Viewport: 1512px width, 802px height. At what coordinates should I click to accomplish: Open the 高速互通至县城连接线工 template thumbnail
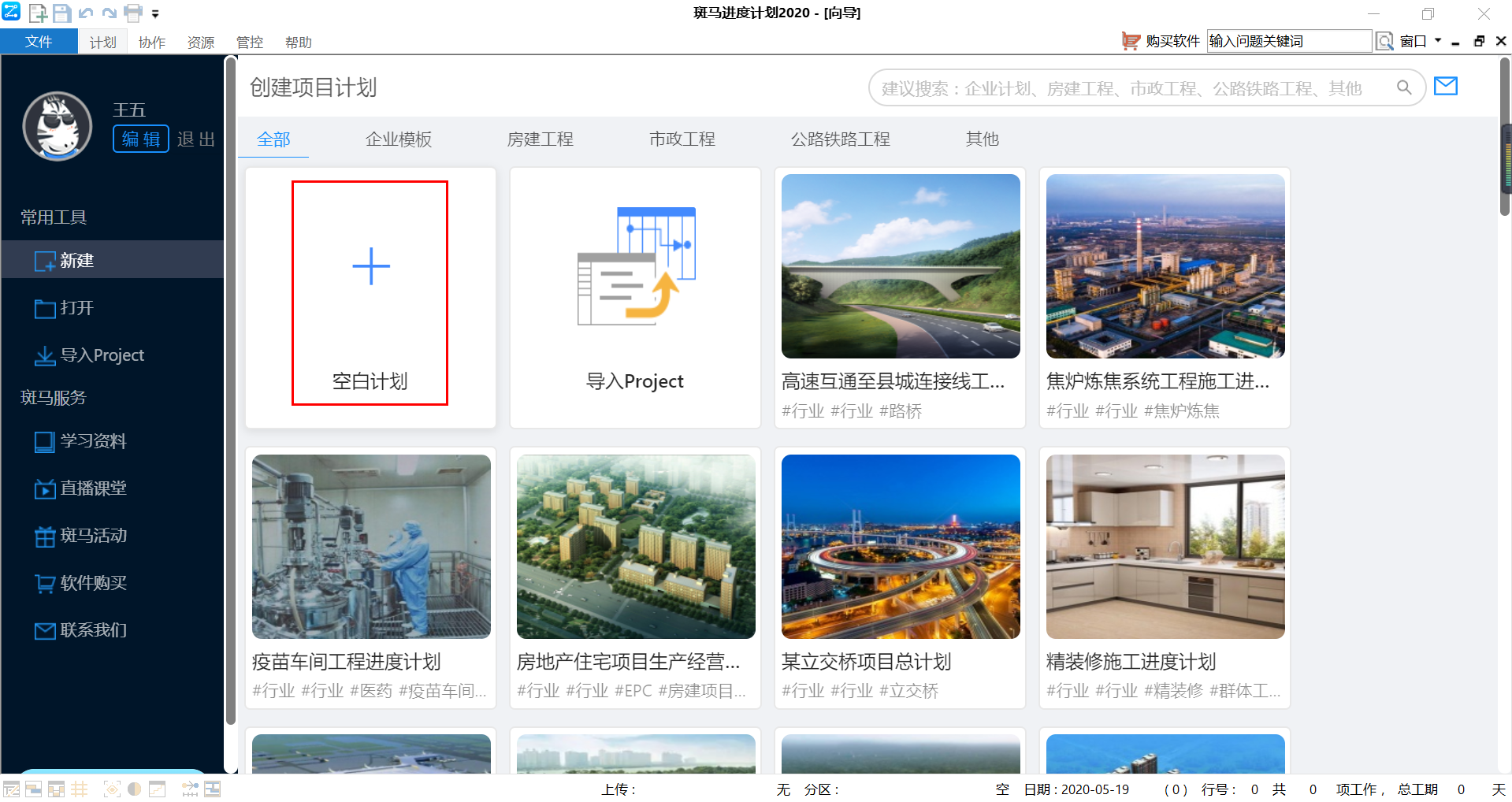click(x=901, y=266)
